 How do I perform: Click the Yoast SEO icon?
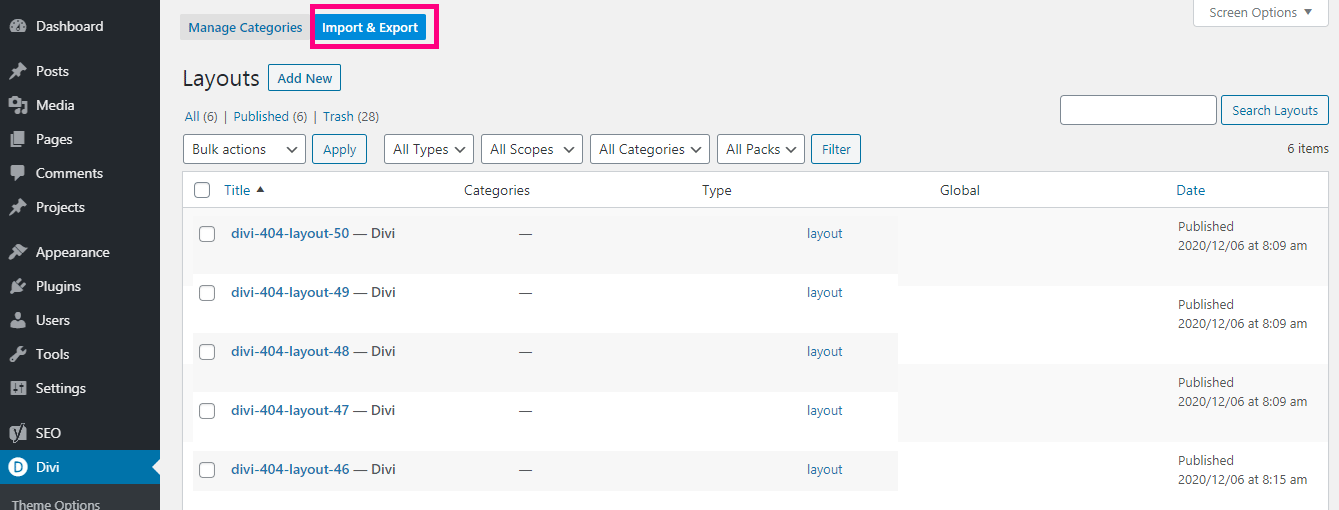point(17,433)
